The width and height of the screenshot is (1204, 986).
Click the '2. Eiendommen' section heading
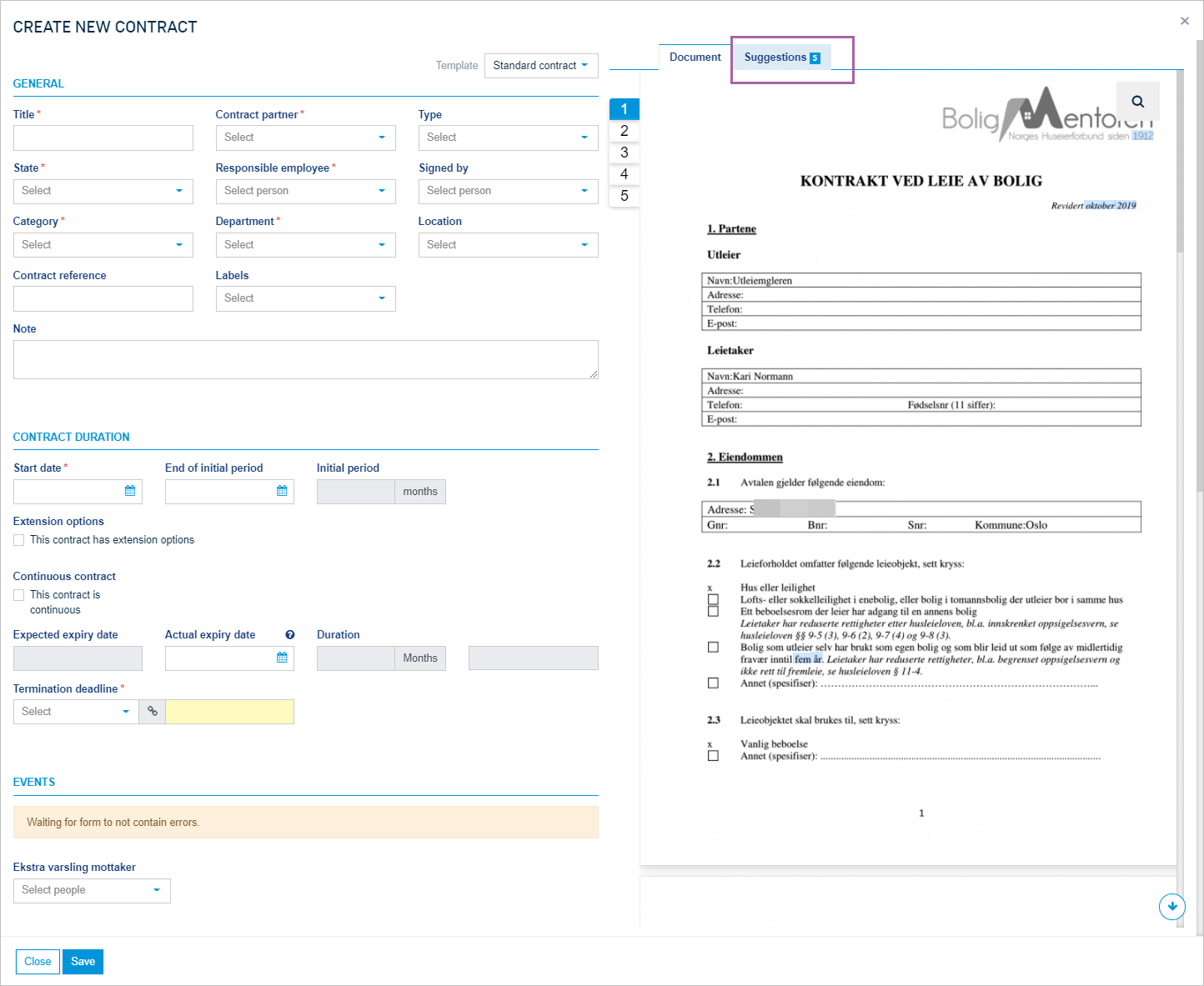pyautogui.click(x=745, y=457)
